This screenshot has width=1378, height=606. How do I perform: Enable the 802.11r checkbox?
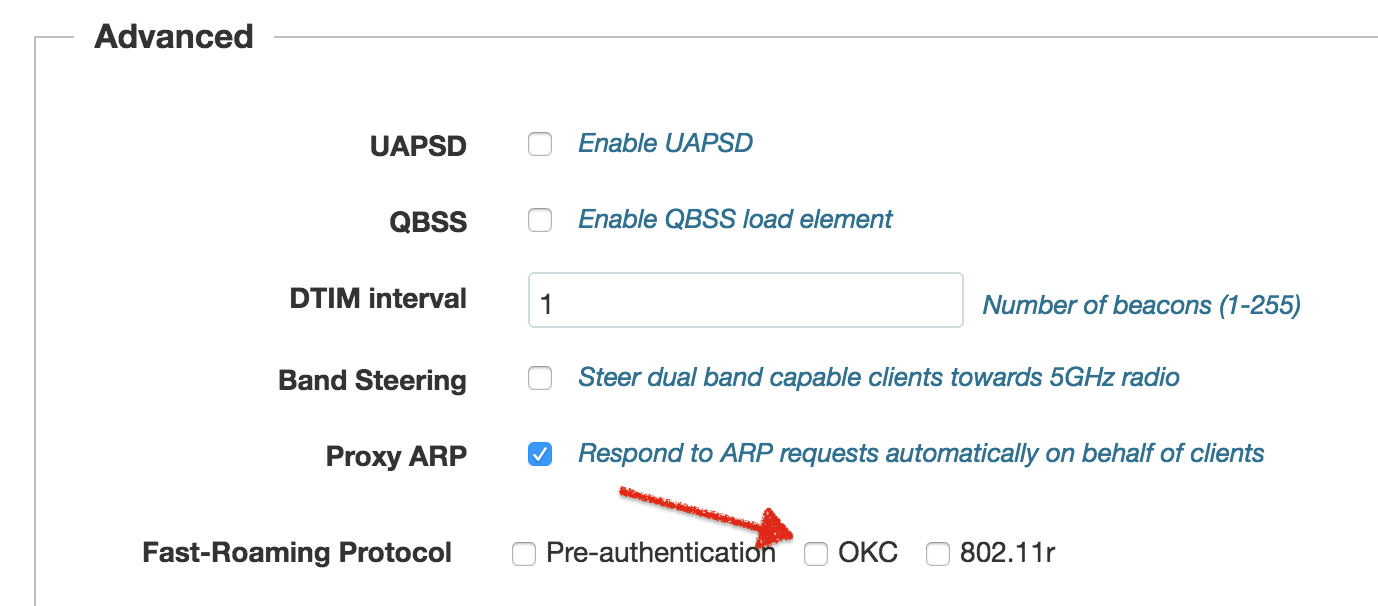pyautogui.click(x=937, y=553)
